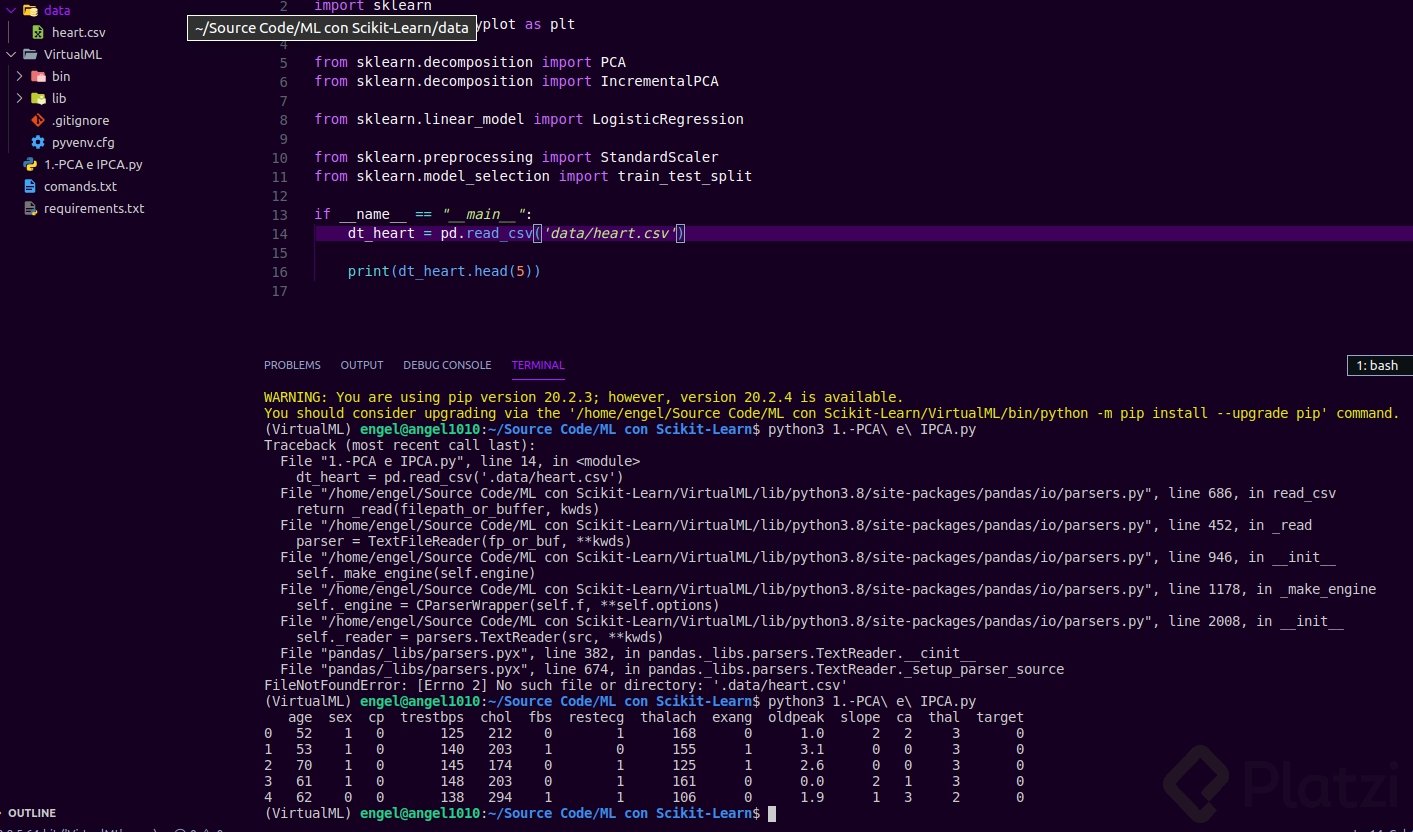
Task: Click the gear icon beside pyvenv.cfg
Action: pyautogui.click(x=38, y=142)
